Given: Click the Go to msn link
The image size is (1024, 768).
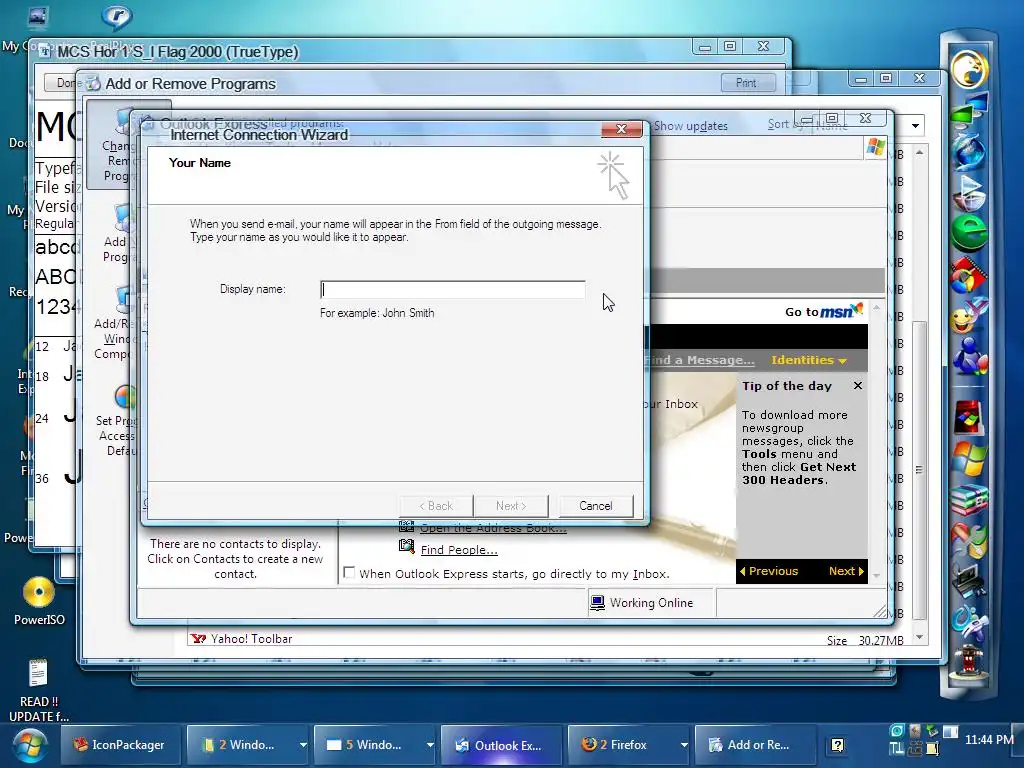Looking at the screenshot, I should pyautogui.click(x=824, y=311).
